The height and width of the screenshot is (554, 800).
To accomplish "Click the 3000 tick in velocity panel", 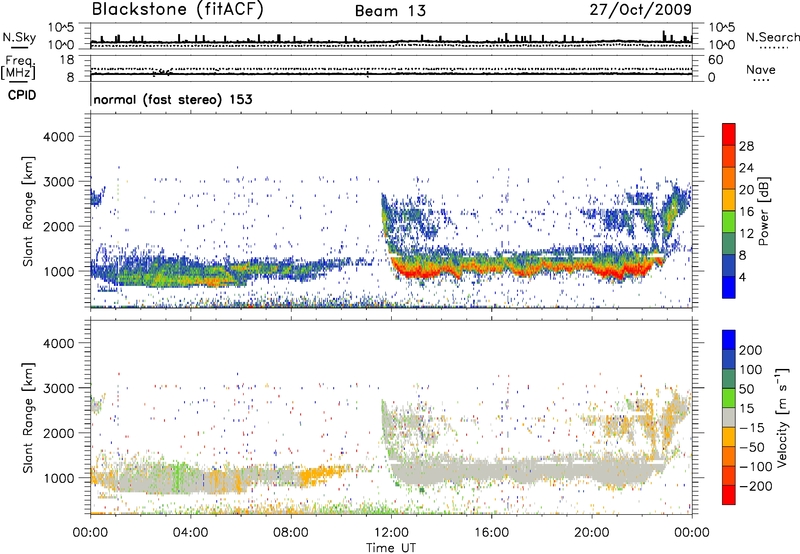I will click(58, 388).
